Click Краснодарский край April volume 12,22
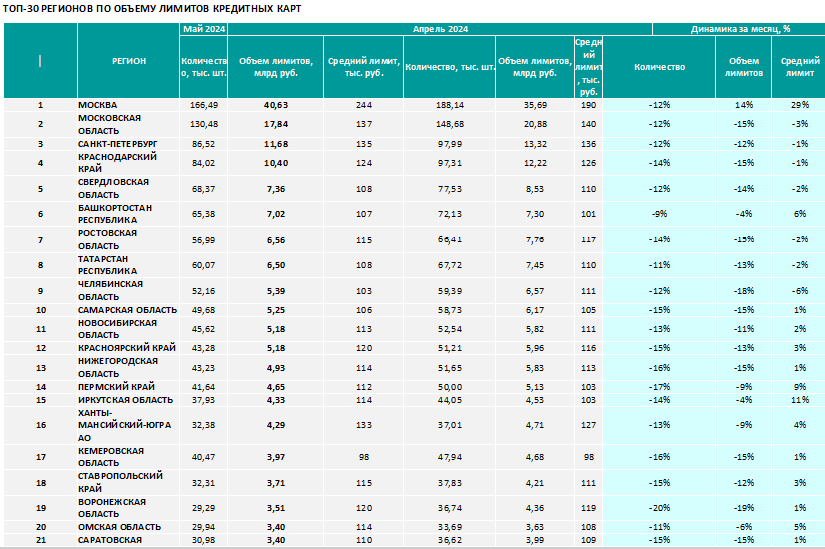This screenshot has width=825, height=549. click(535, 163)
